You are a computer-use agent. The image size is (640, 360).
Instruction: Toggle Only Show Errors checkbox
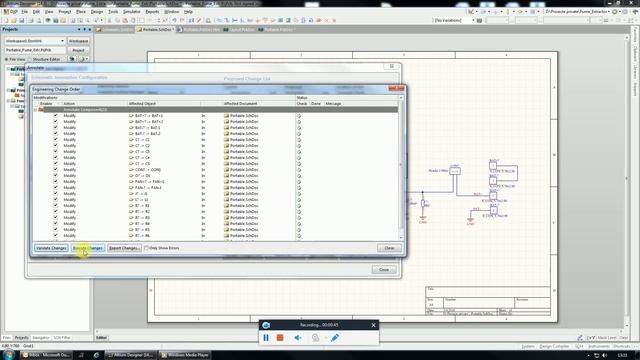coord(146,248)
